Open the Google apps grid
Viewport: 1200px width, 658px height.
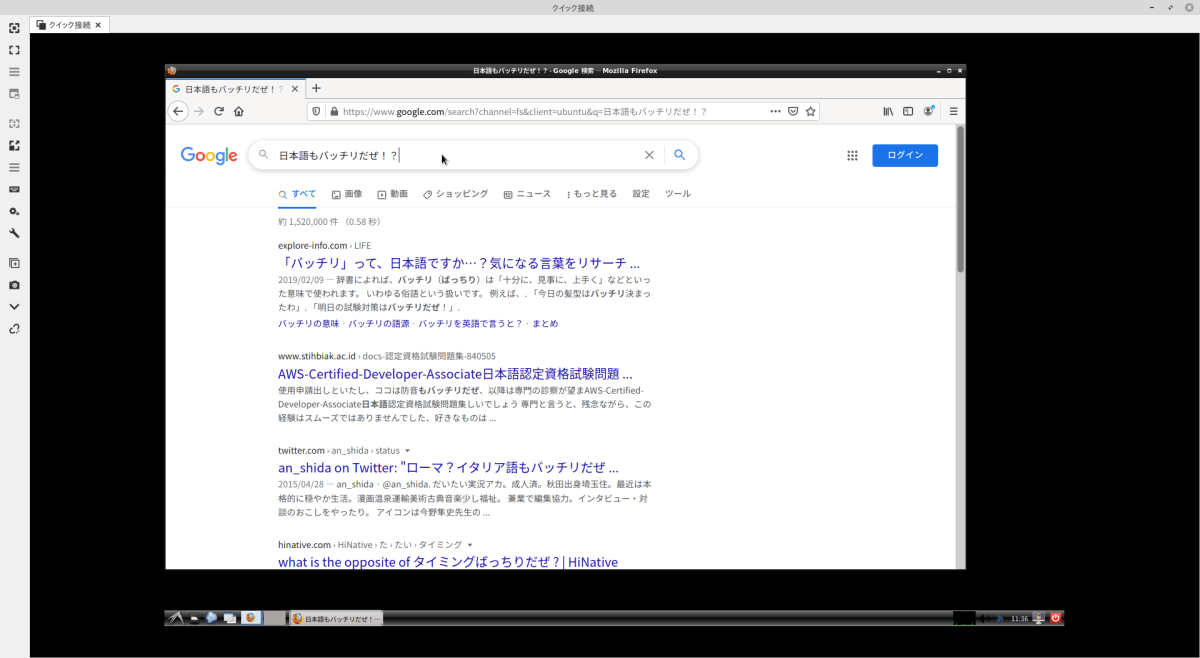pos(852,155)
